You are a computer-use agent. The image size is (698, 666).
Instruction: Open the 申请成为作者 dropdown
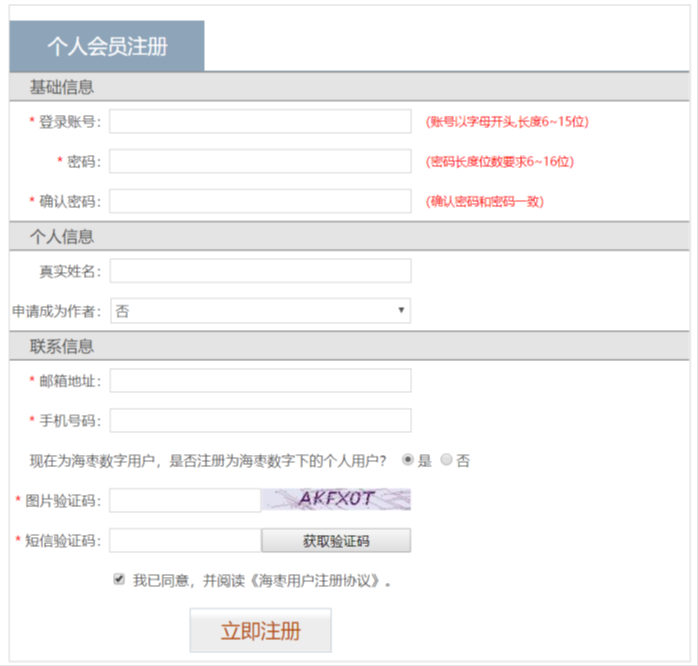[x=260, y=311]
